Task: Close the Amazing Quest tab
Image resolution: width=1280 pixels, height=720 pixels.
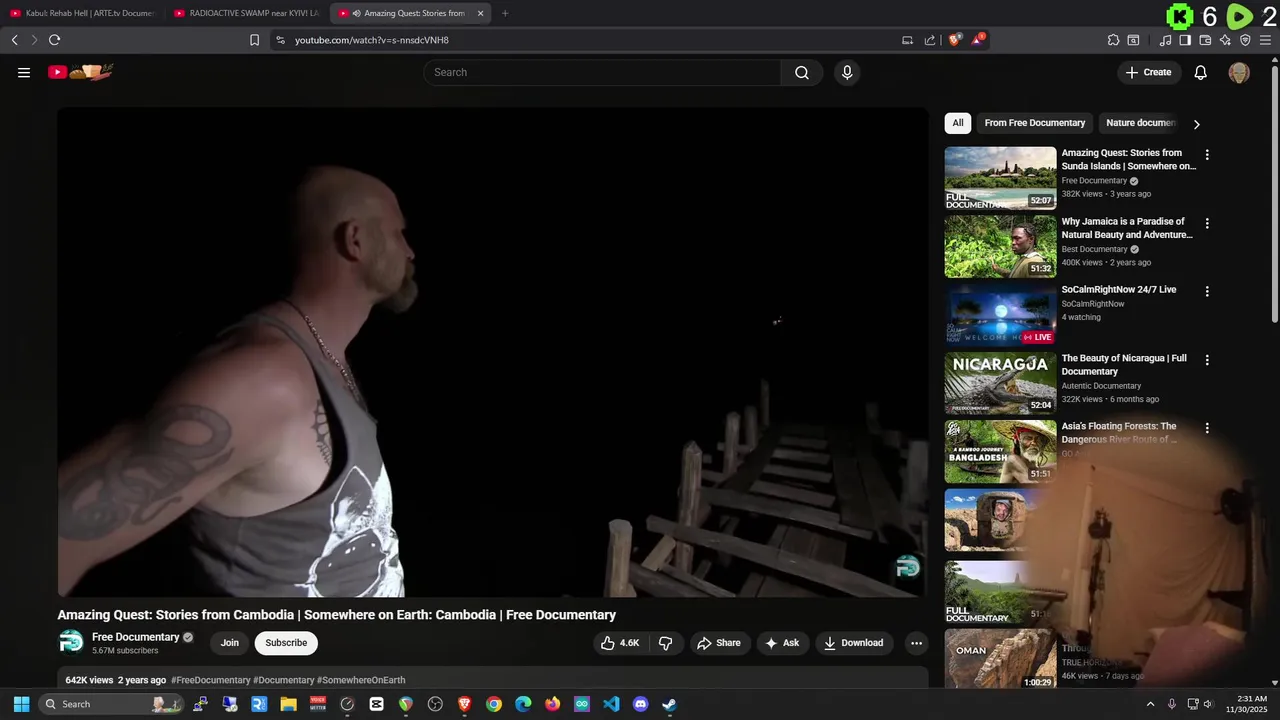Action: (480, 13)
